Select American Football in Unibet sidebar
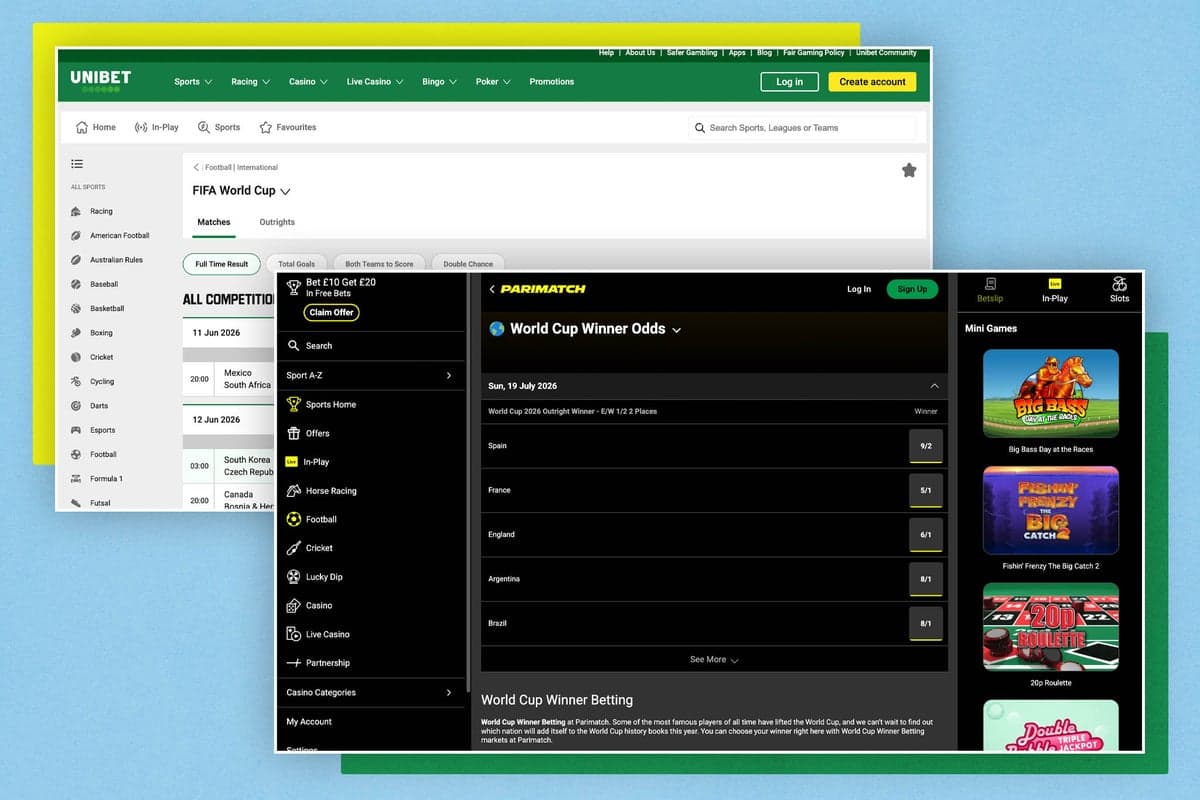 click(110, 235)
